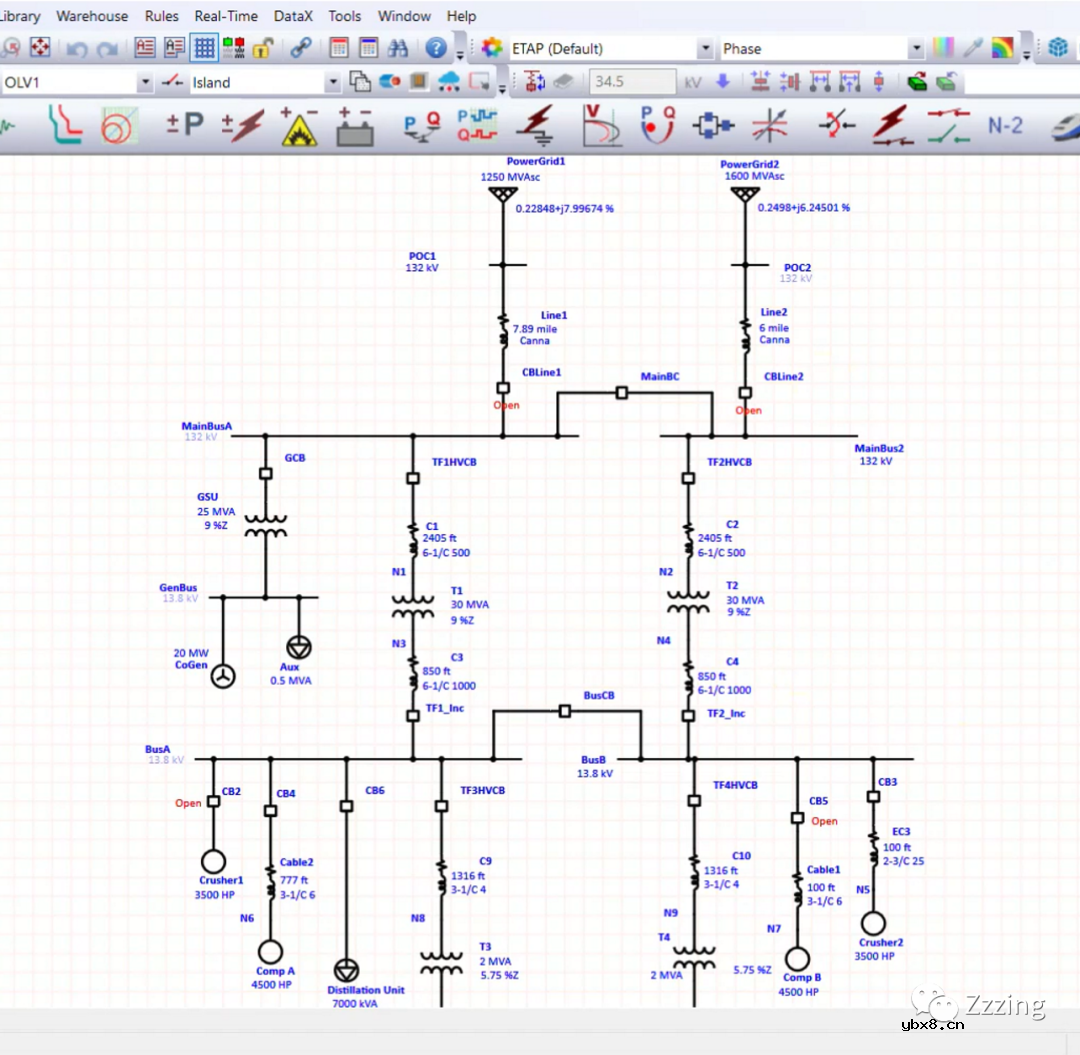Click the BusCB tie breaker symbol
The width and height of the screenshot is (1080, 1055).
pyautogui.click(x=565, y=711)
